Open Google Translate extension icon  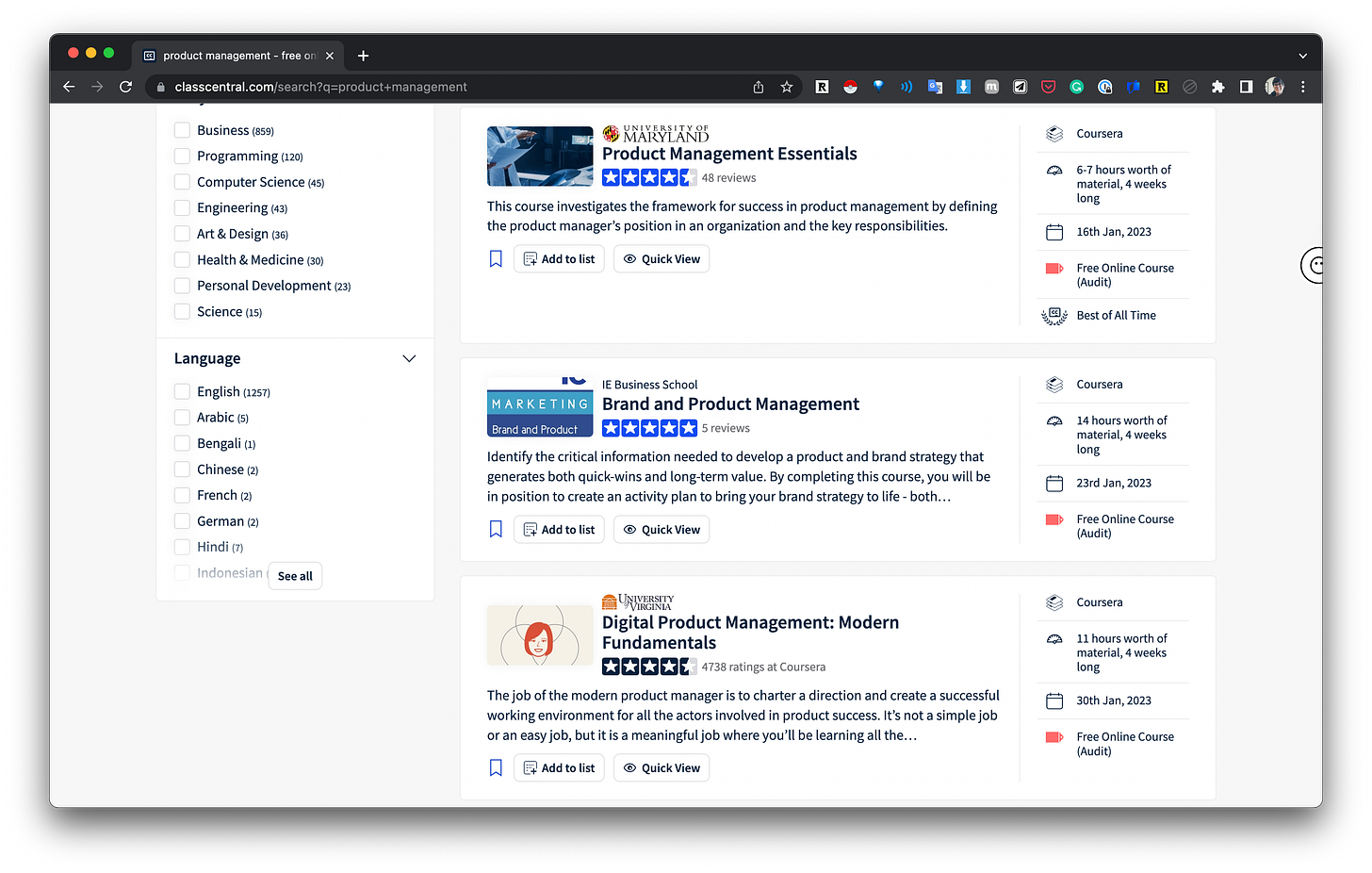coord(935,87)
